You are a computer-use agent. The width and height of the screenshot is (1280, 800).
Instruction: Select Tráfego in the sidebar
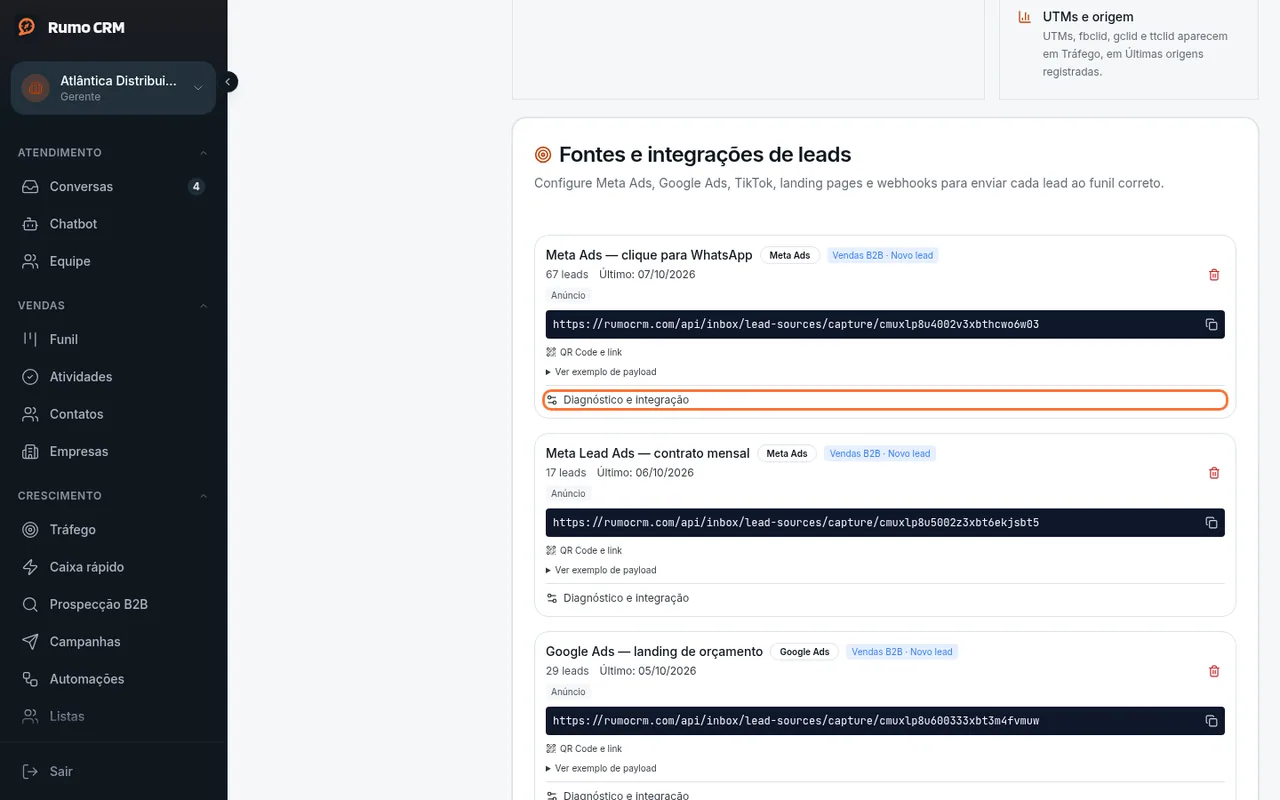[113, 530]
